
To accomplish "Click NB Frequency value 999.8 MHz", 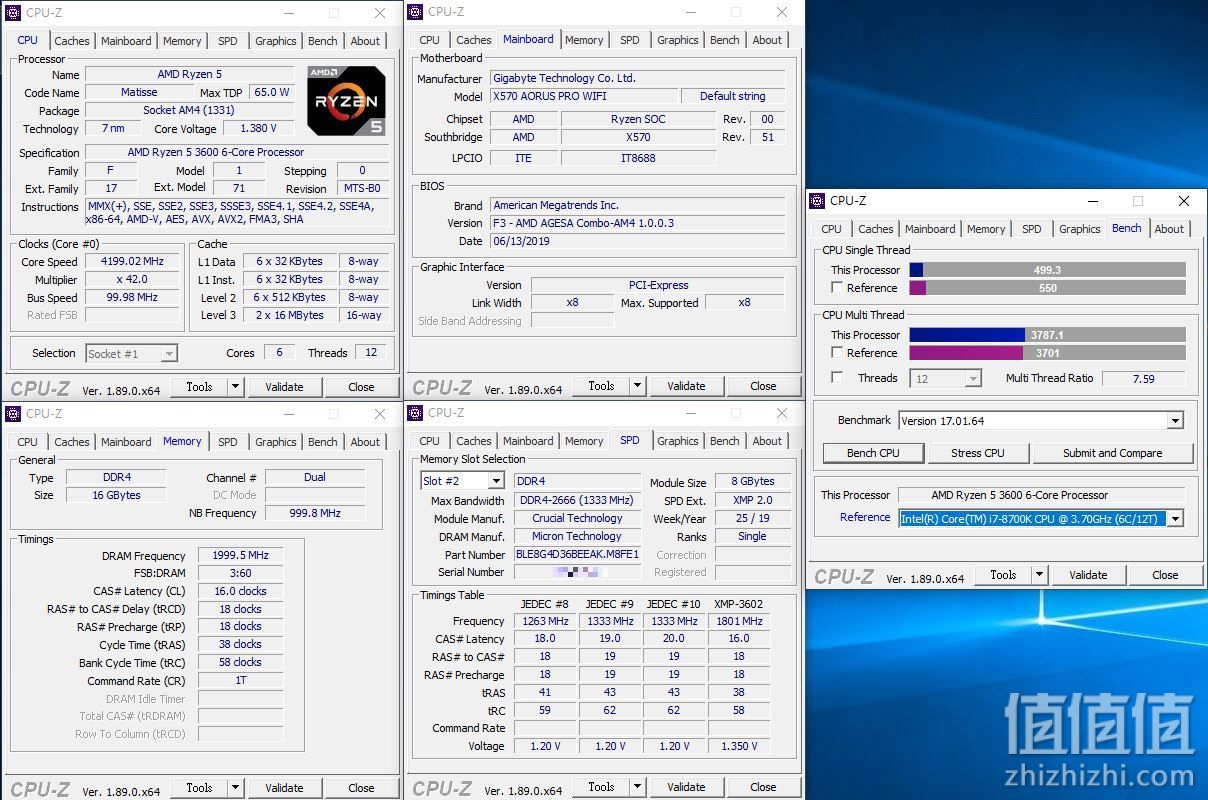I will pyautogui.click(x=315, y=513).
